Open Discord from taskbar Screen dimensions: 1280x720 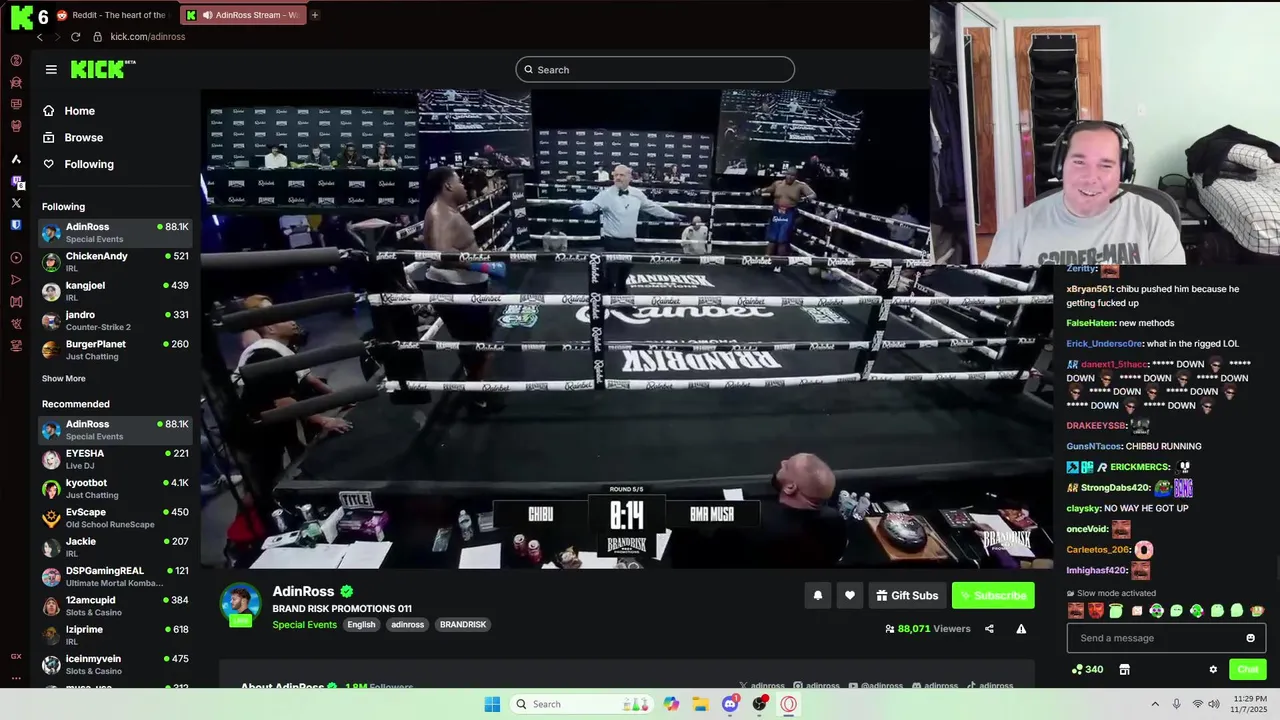coord(730,704)
